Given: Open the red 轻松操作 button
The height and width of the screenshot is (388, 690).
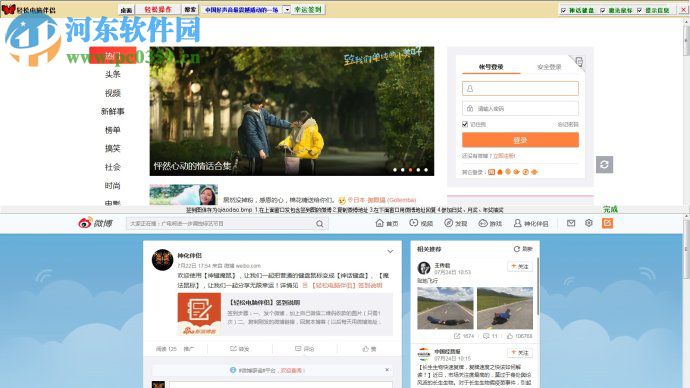Looking at the screenshot, I should tap(158, 9).
